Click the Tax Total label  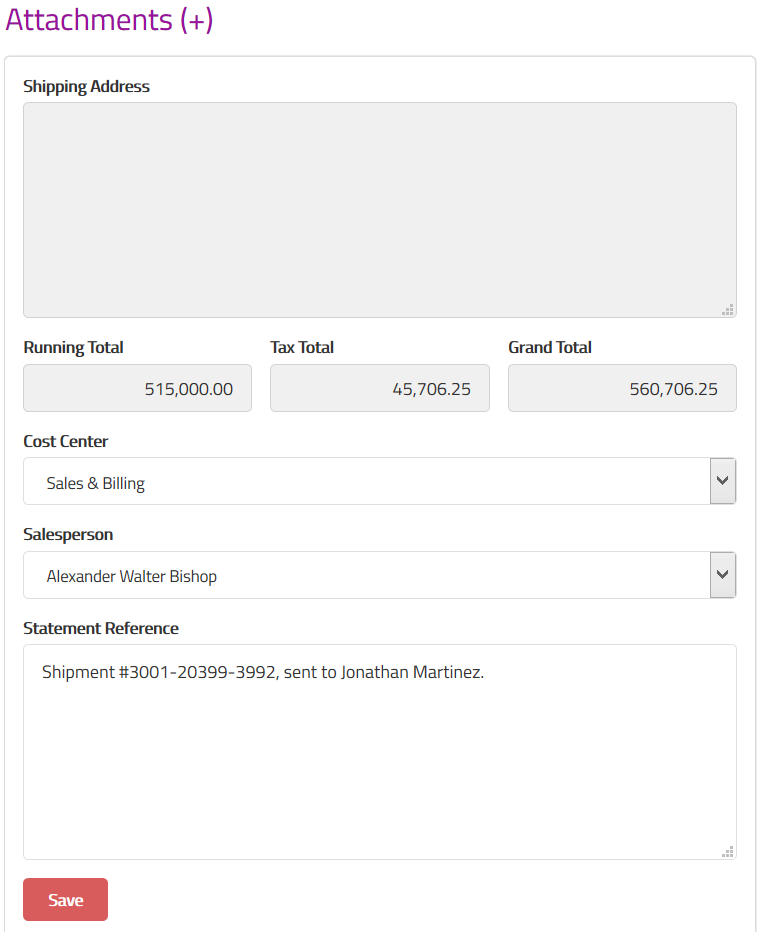pos(302,347)
